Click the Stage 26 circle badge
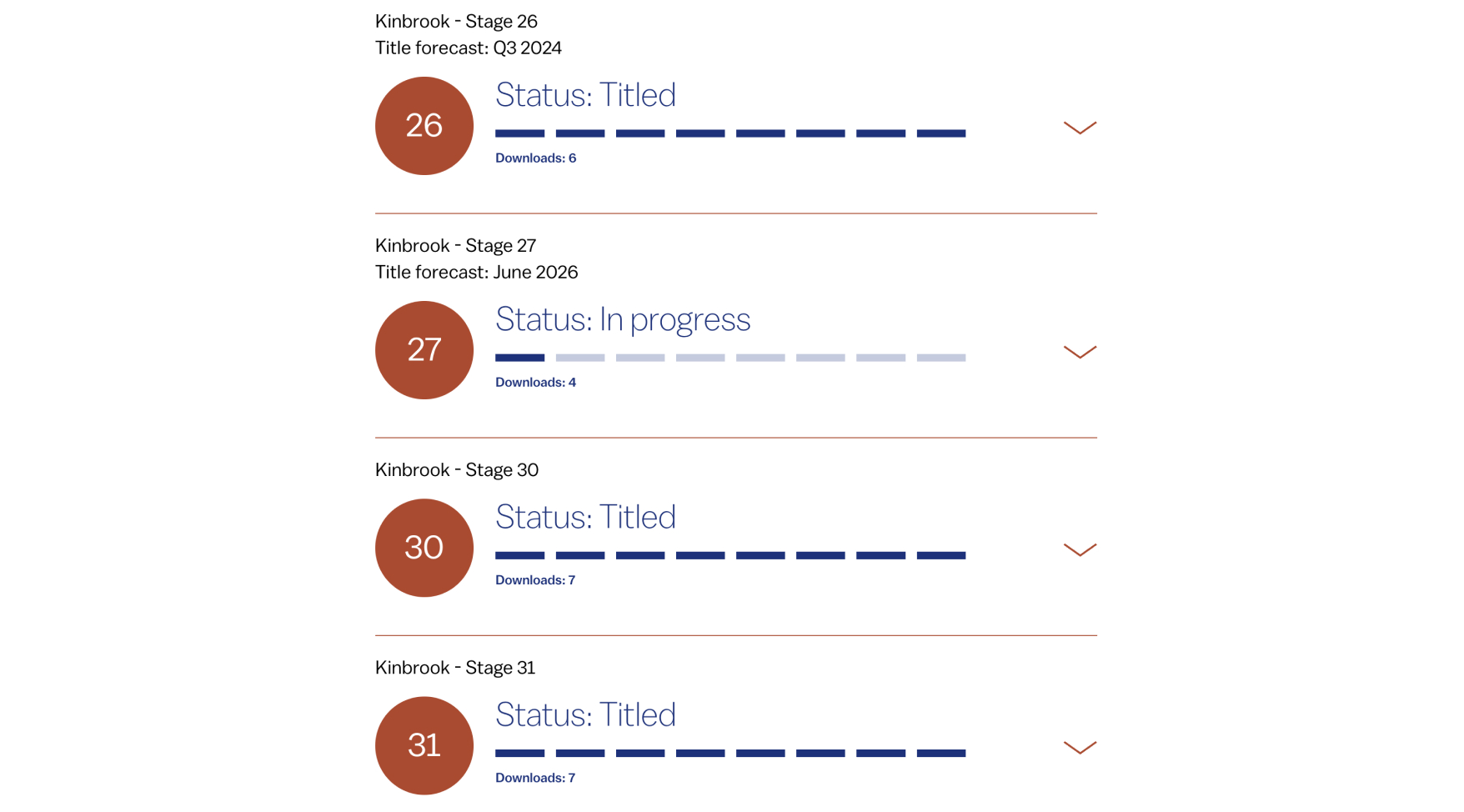The height and width of the screenshot is (812, 1464). 424,126
